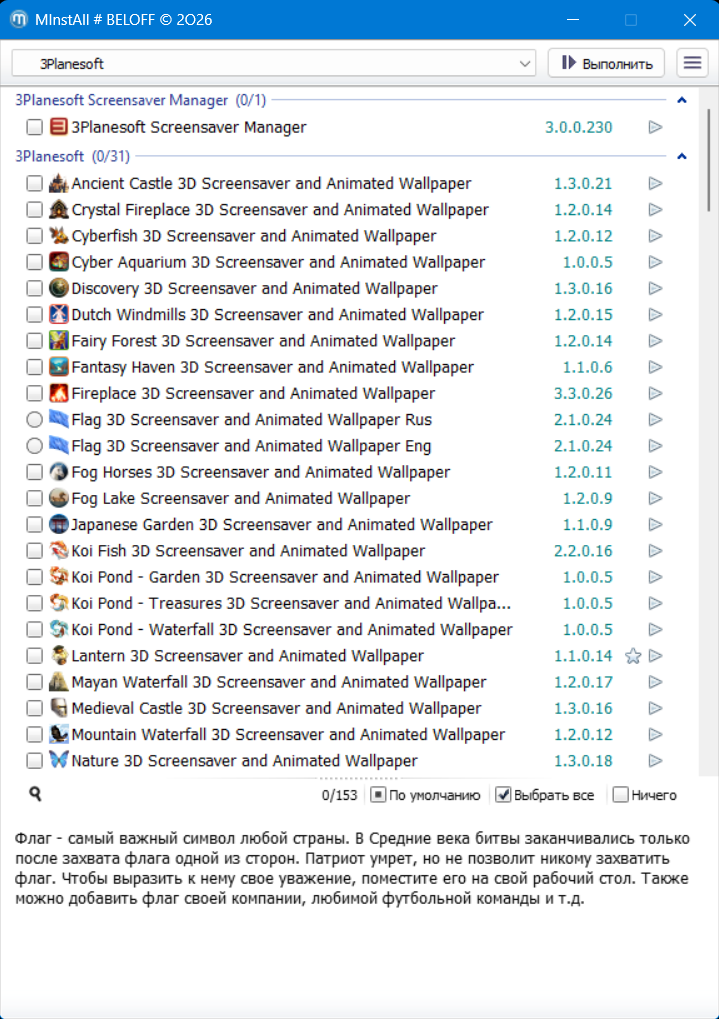Run Mayan Waterfall with its play arrow

pyautogui.click(x=655, y=682)
